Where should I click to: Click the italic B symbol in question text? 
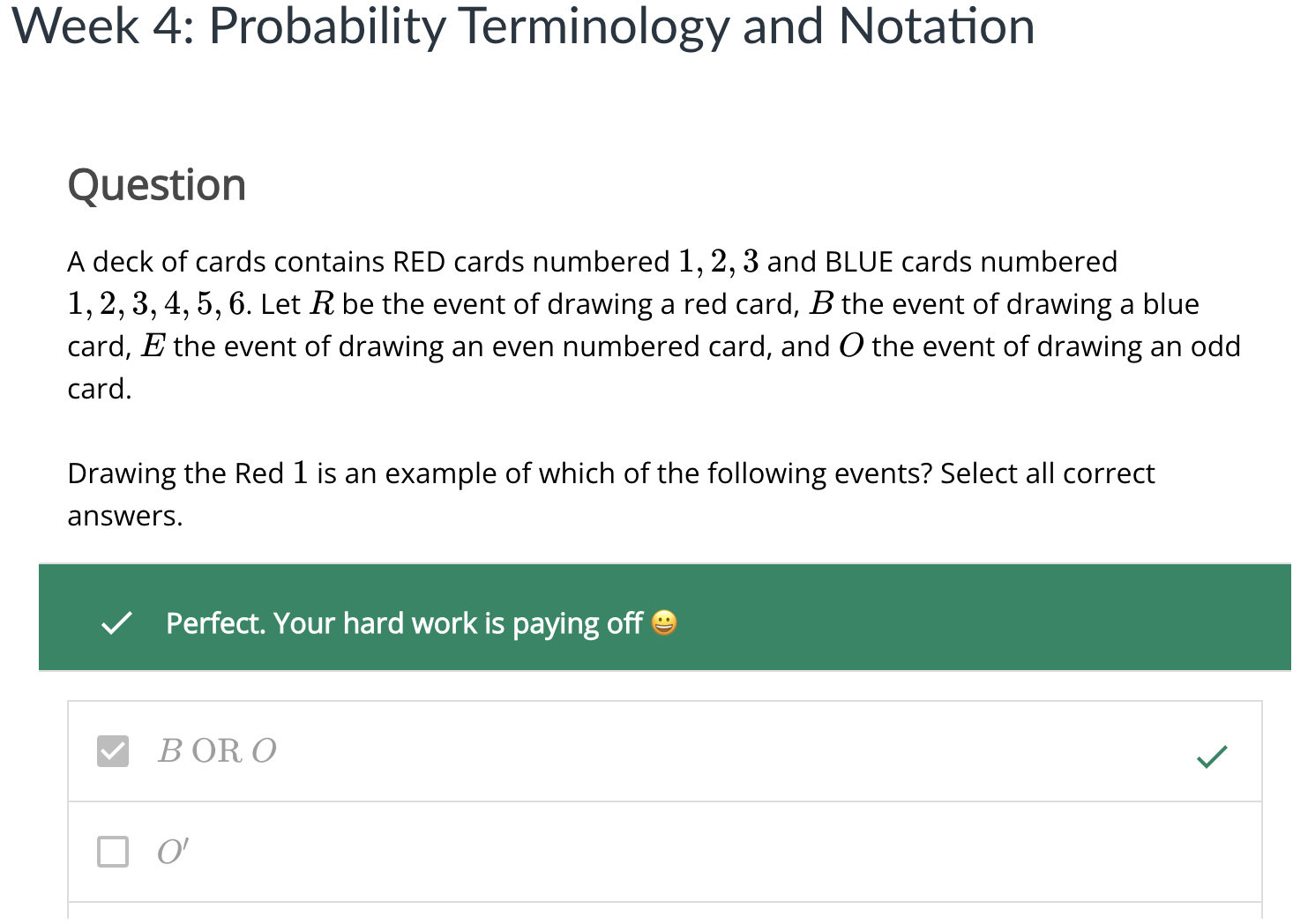click(x=821, y=304)
